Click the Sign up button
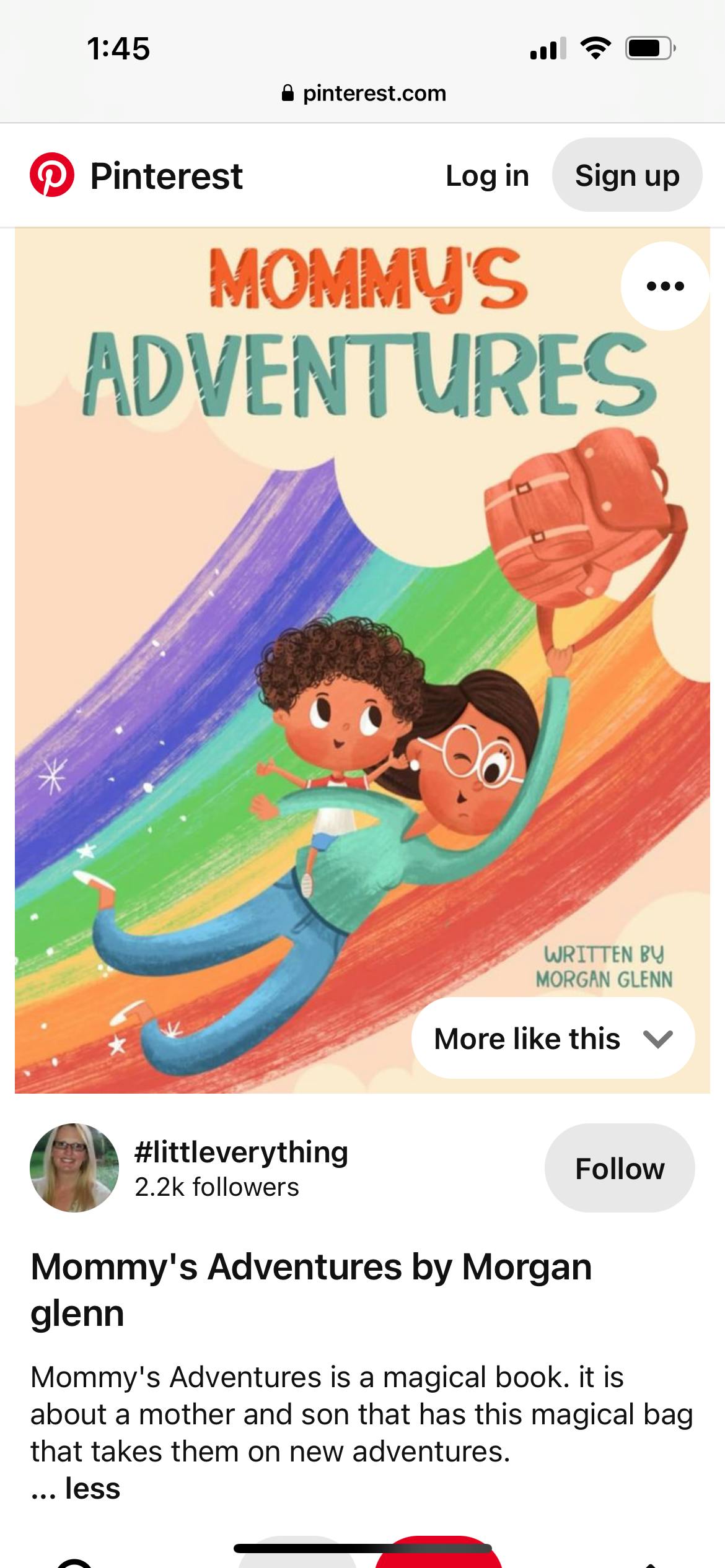725x1568 pixels. (627, 175)
